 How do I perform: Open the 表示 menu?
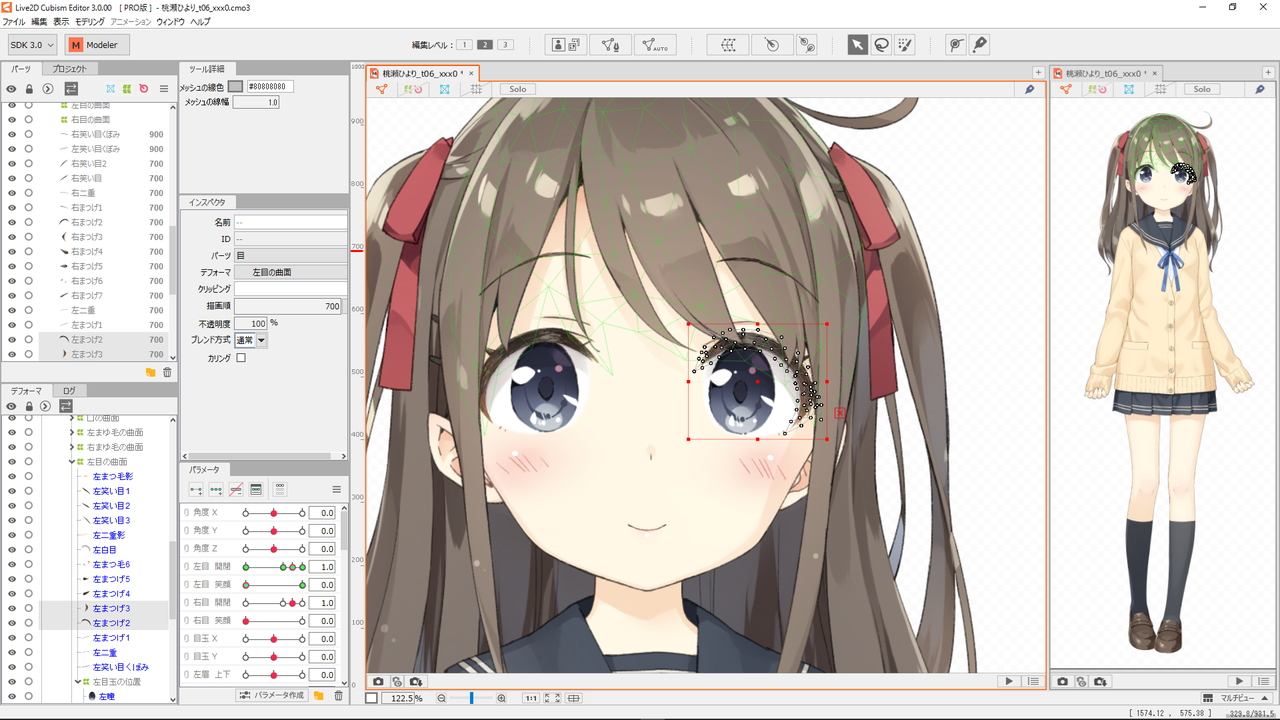click(x=61, y=21)
